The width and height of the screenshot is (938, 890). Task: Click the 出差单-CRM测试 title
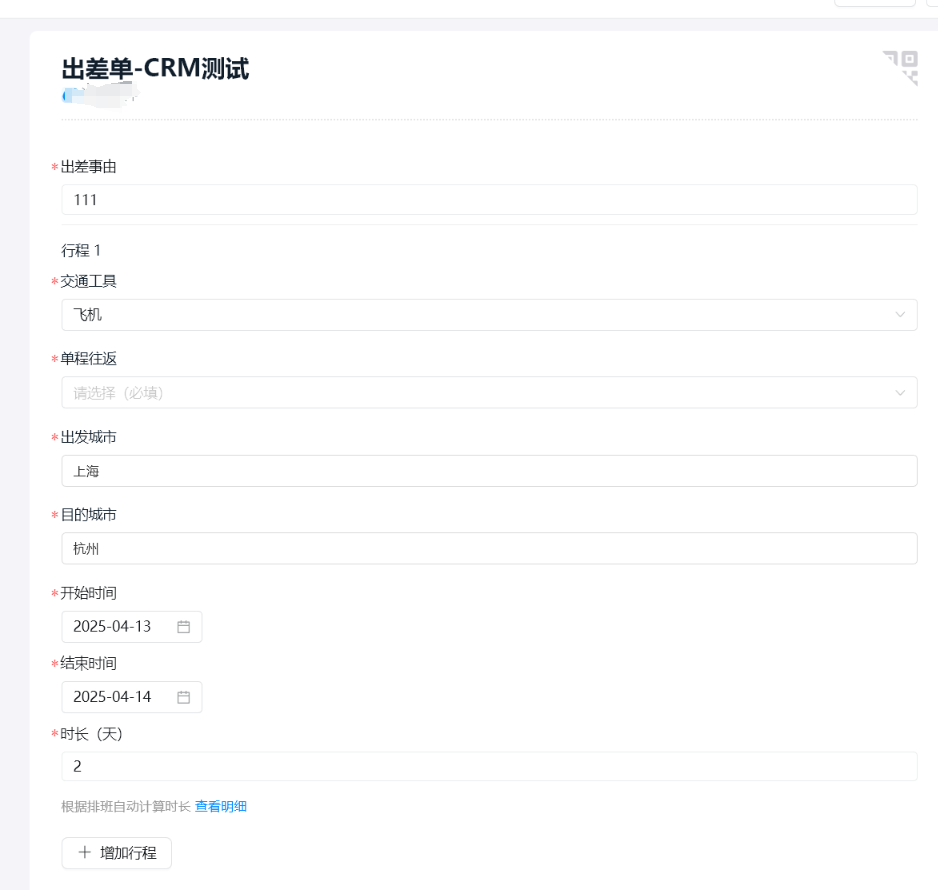click(155, 68)
